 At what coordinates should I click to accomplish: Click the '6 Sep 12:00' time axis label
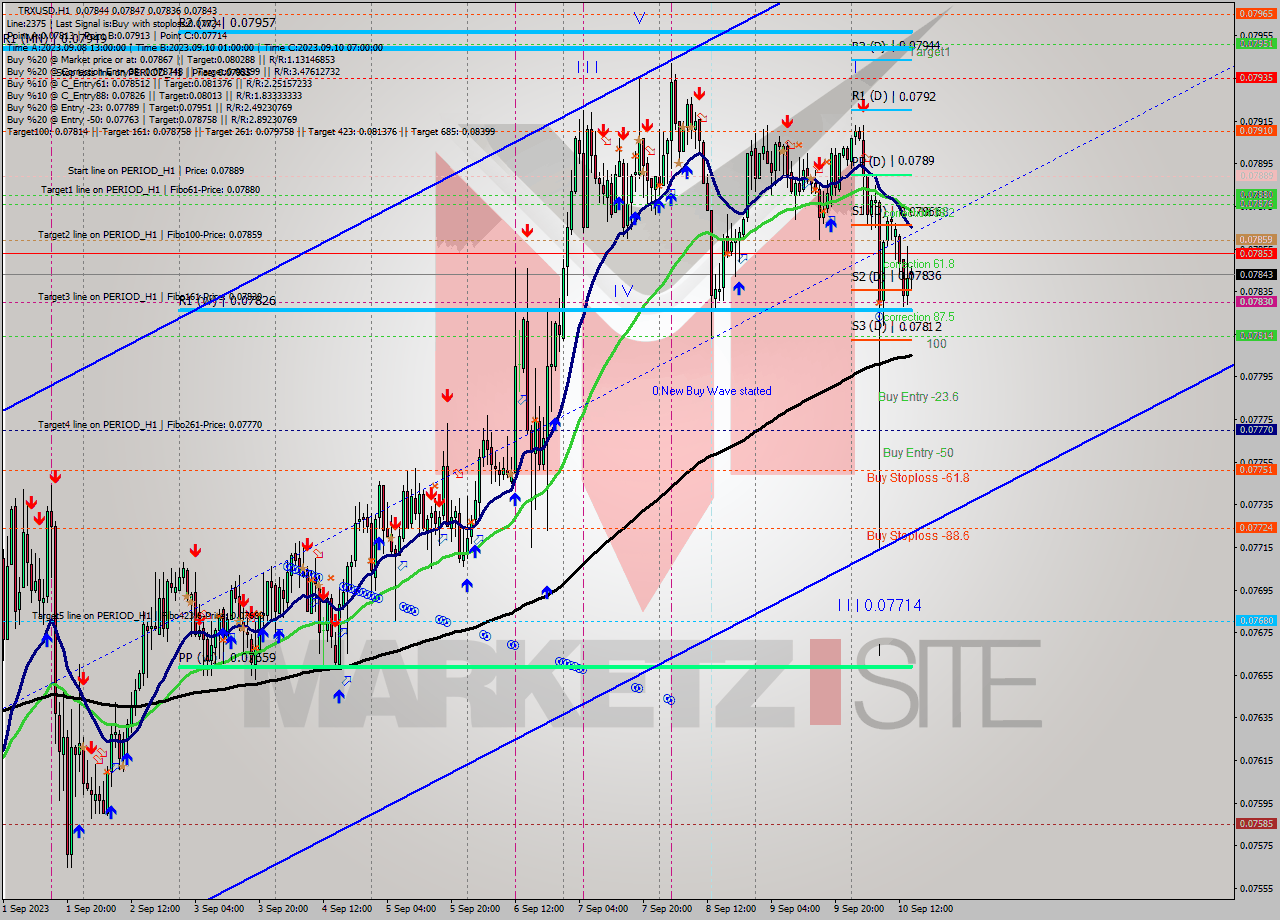[538, 909]
